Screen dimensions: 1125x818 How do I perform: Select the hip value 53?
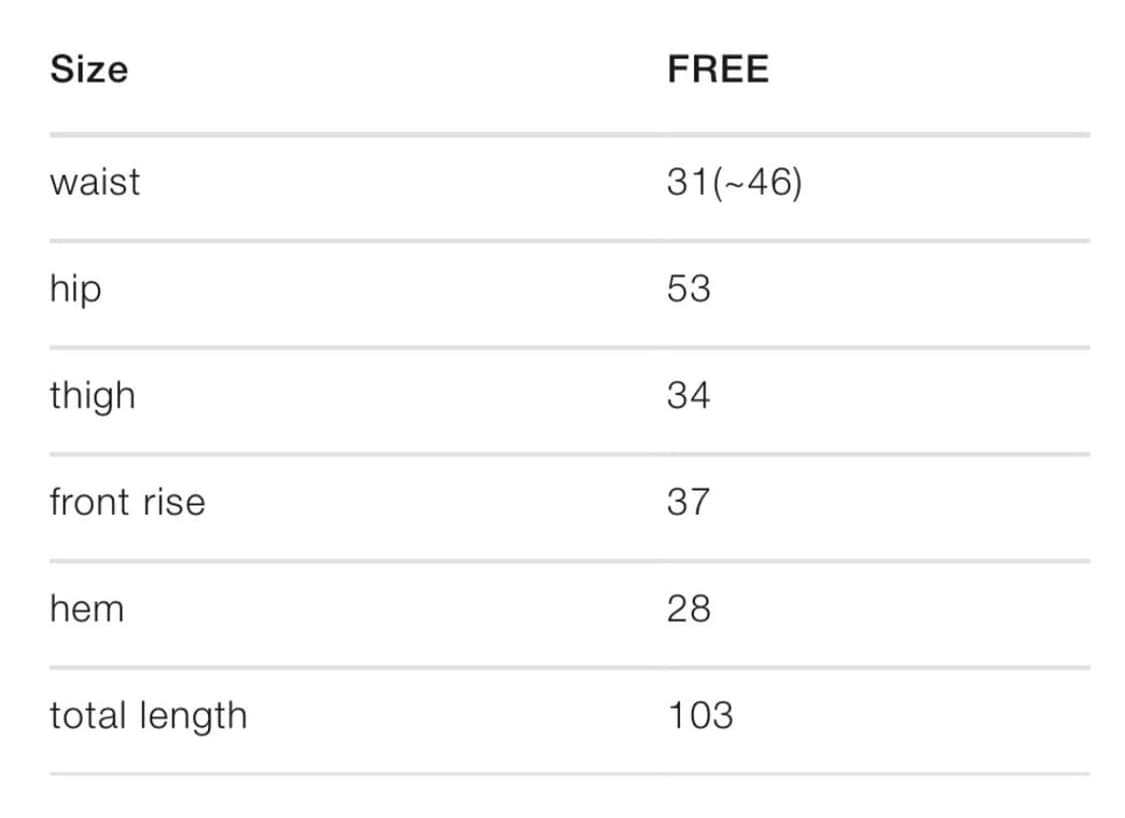[688, 290]
